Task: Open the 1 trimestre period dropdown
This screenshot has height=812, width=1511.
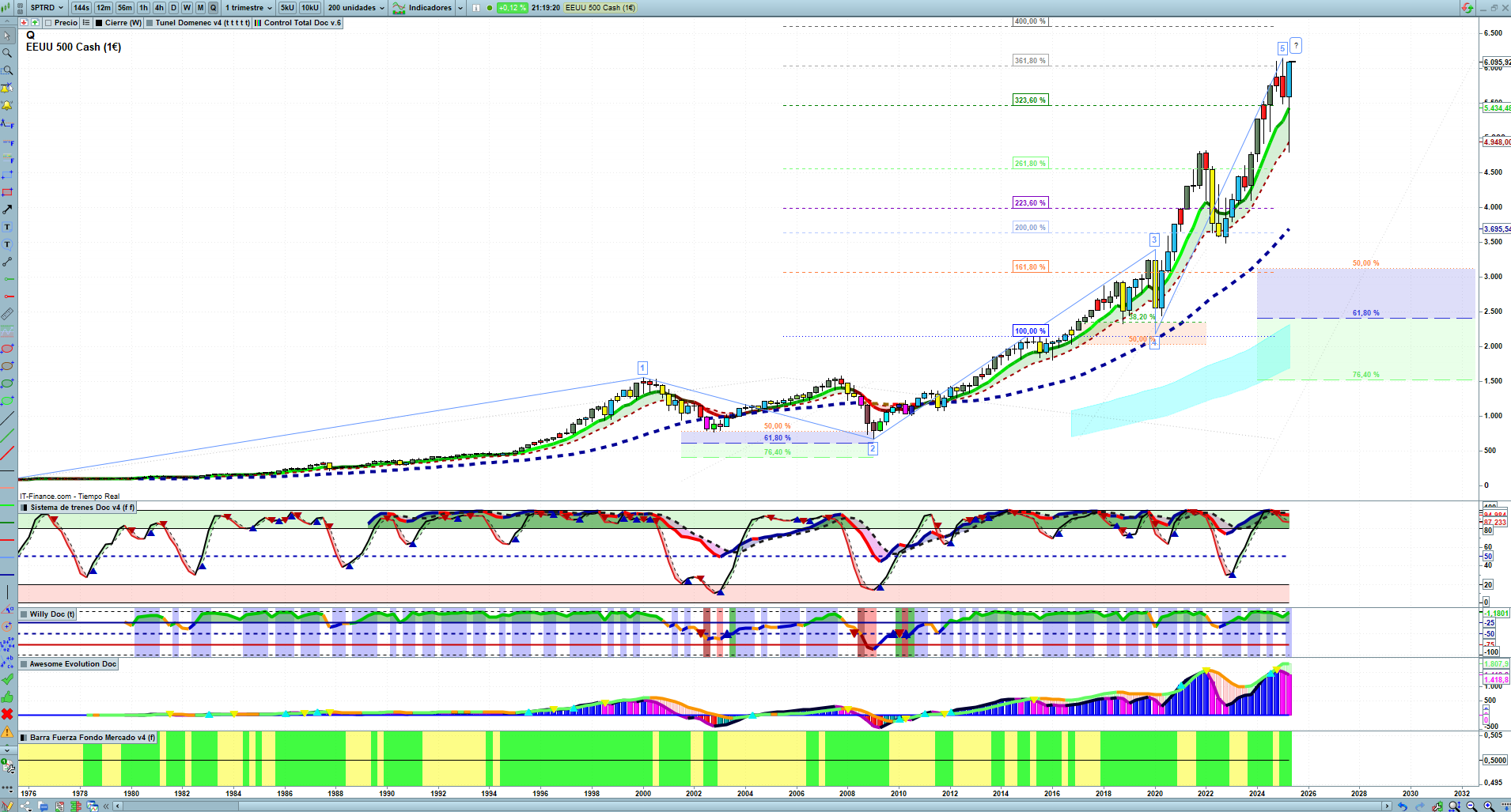Action: (x=248, y=8)
